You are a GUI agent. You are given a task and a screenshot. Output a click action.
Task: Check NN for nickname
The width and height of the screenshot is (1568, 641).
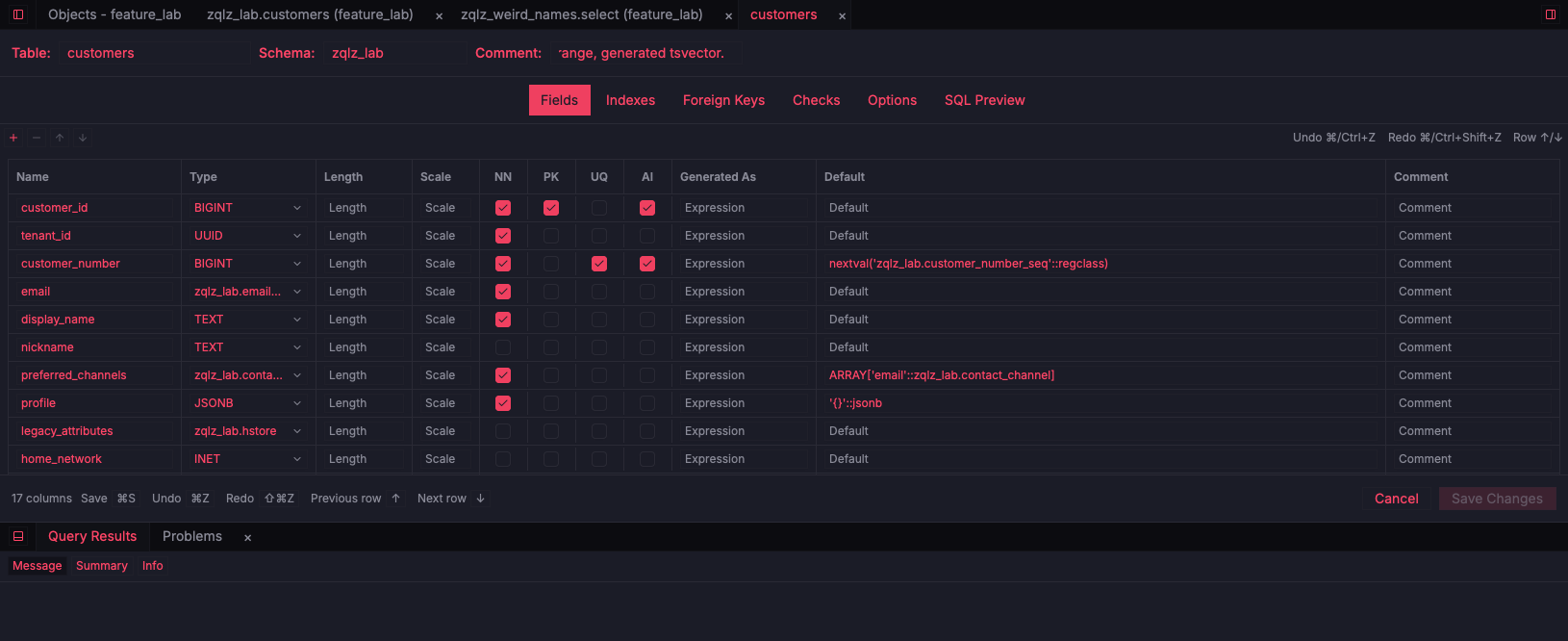[503, 347]
